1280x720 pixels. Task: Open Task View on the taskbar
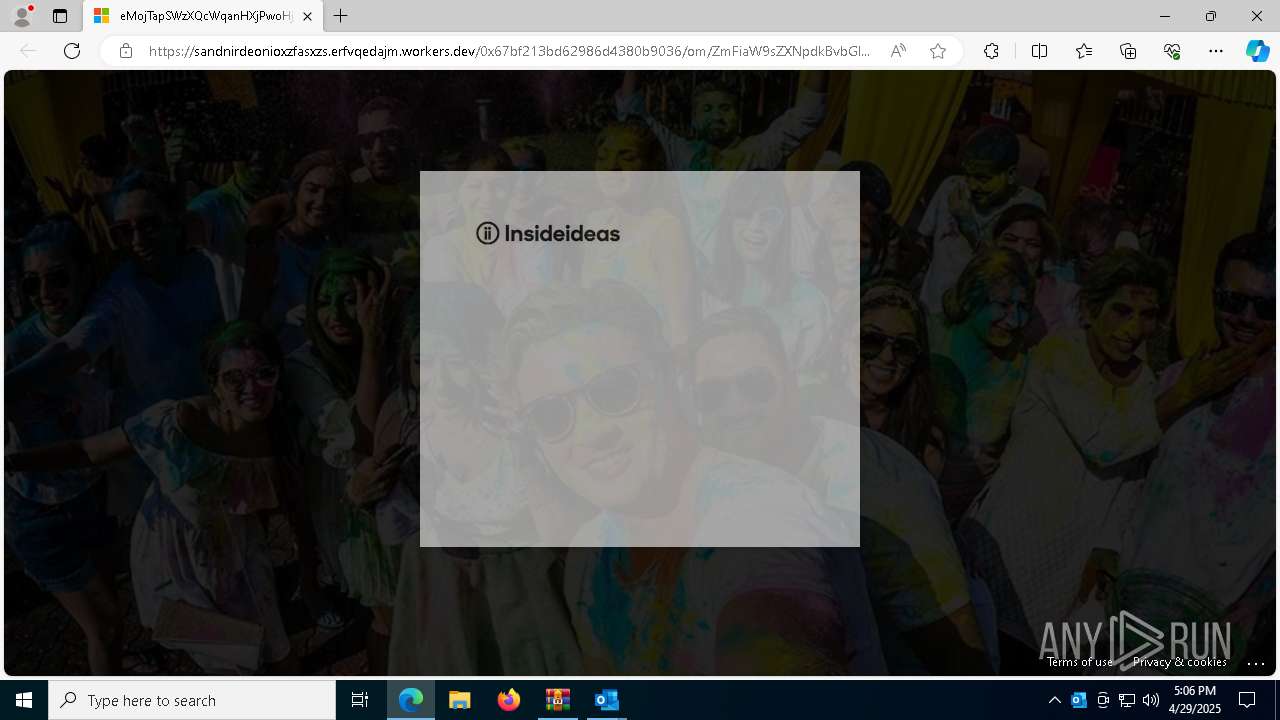click(360, 700)
